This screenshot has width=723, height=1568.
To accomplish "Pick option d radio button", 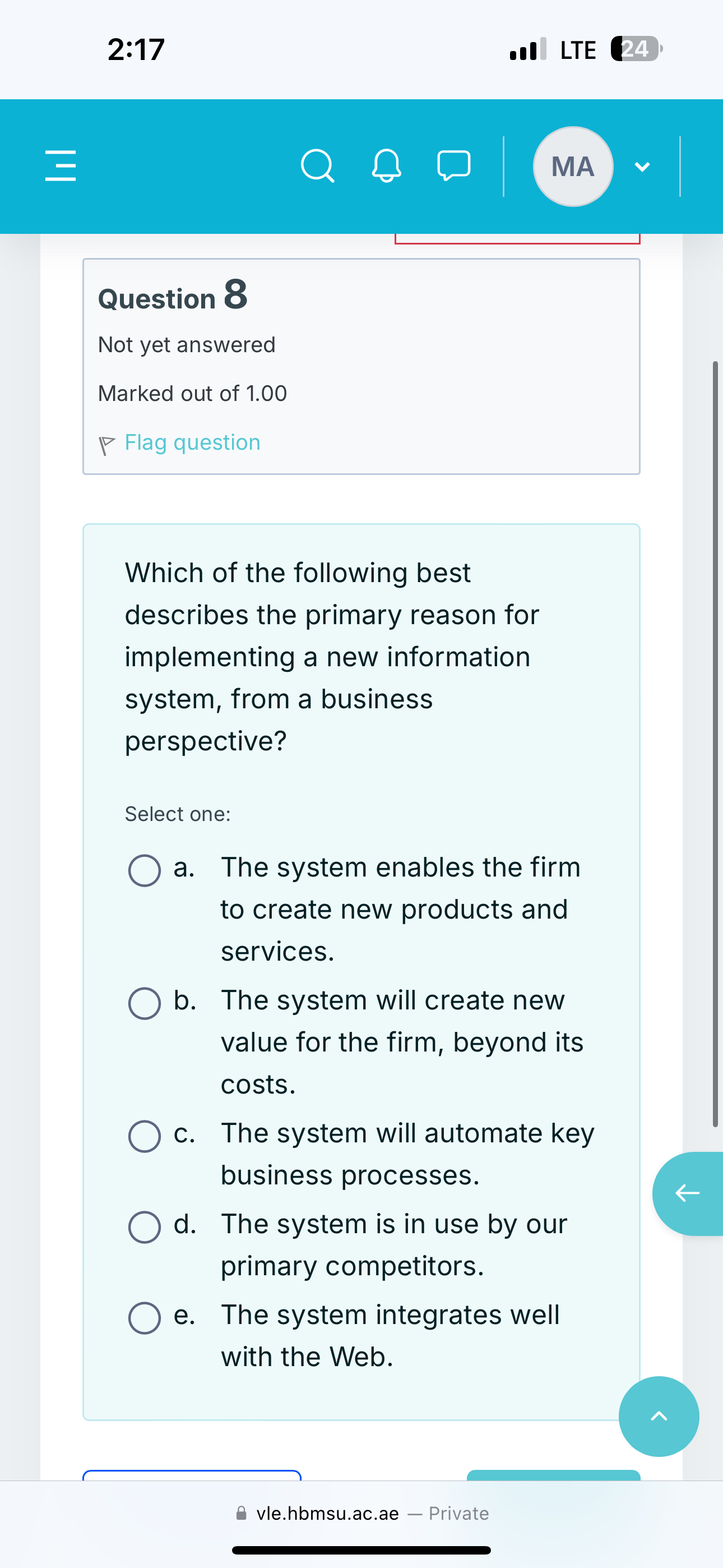I will (145, 1227).
